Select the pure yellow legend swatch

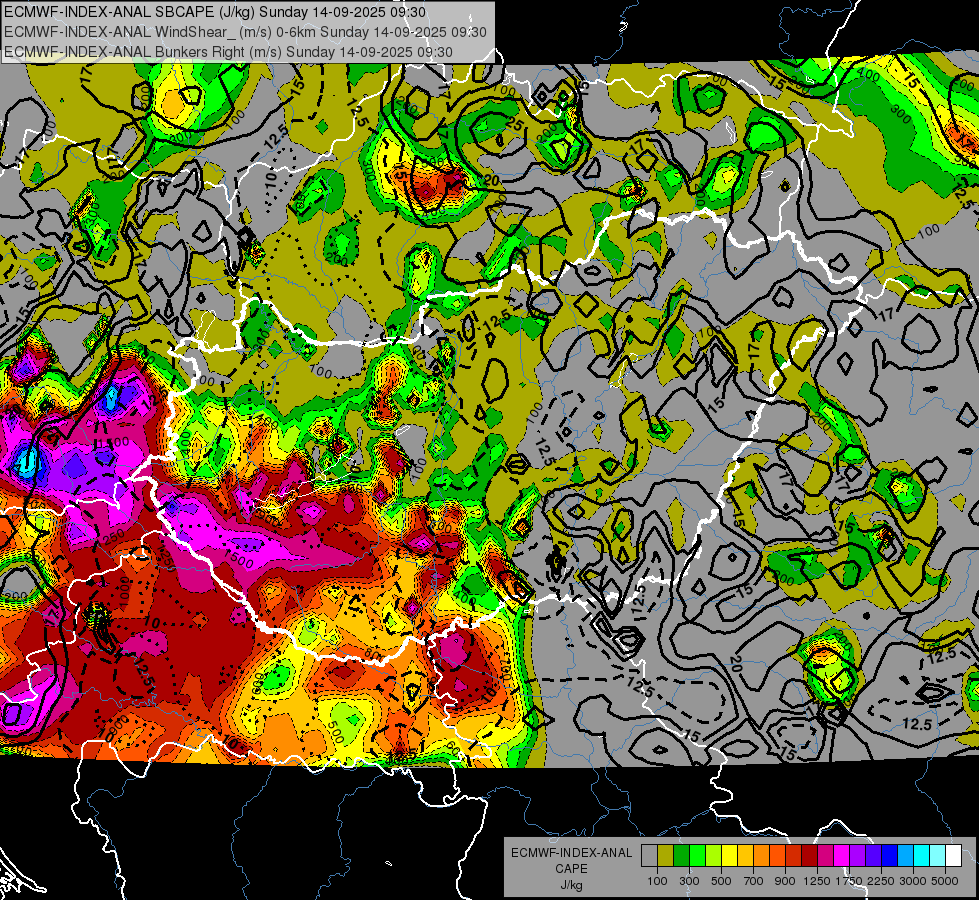coord(729,856)
